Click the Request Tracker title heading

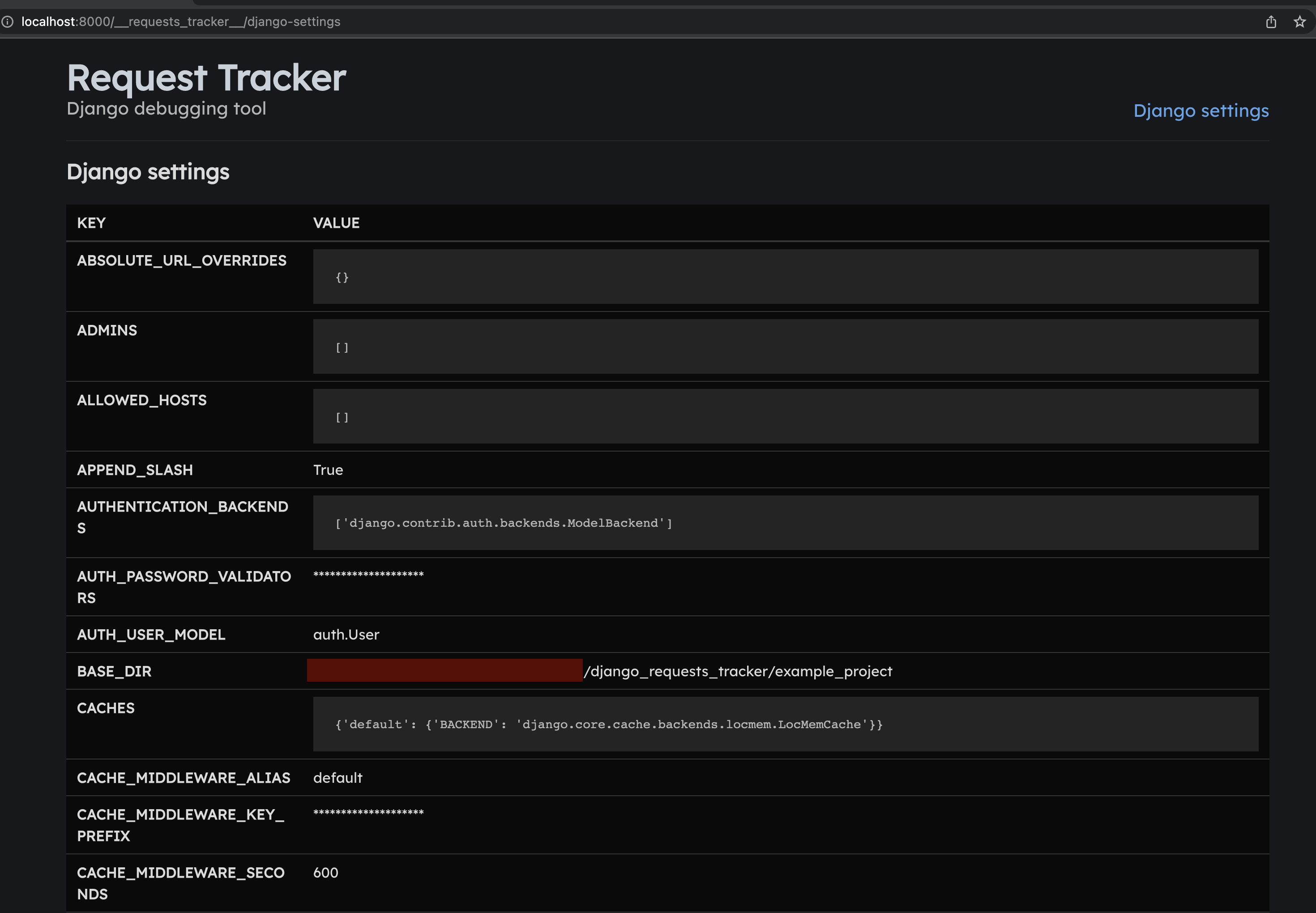tap(206, 77)
